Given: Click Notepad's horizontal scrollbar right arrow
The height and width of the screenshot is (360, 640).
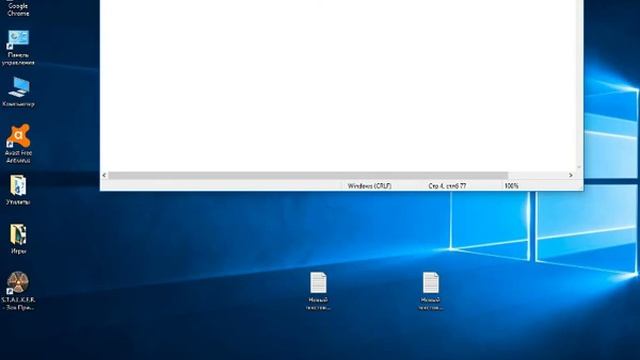Looking at the screenshot, I should tap(571, 175).
